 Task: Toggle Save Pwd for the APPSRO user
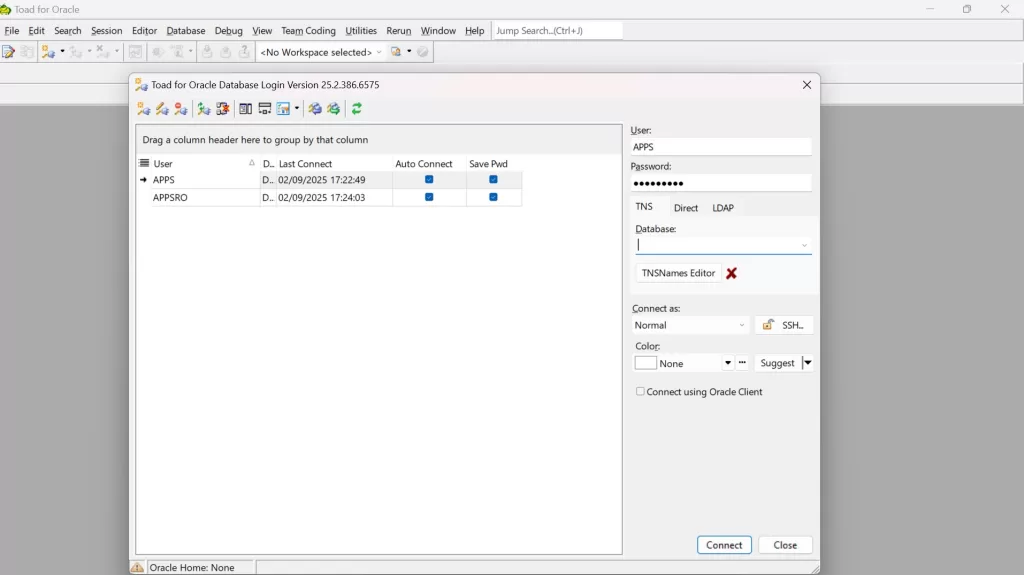[x=493, y=197]
